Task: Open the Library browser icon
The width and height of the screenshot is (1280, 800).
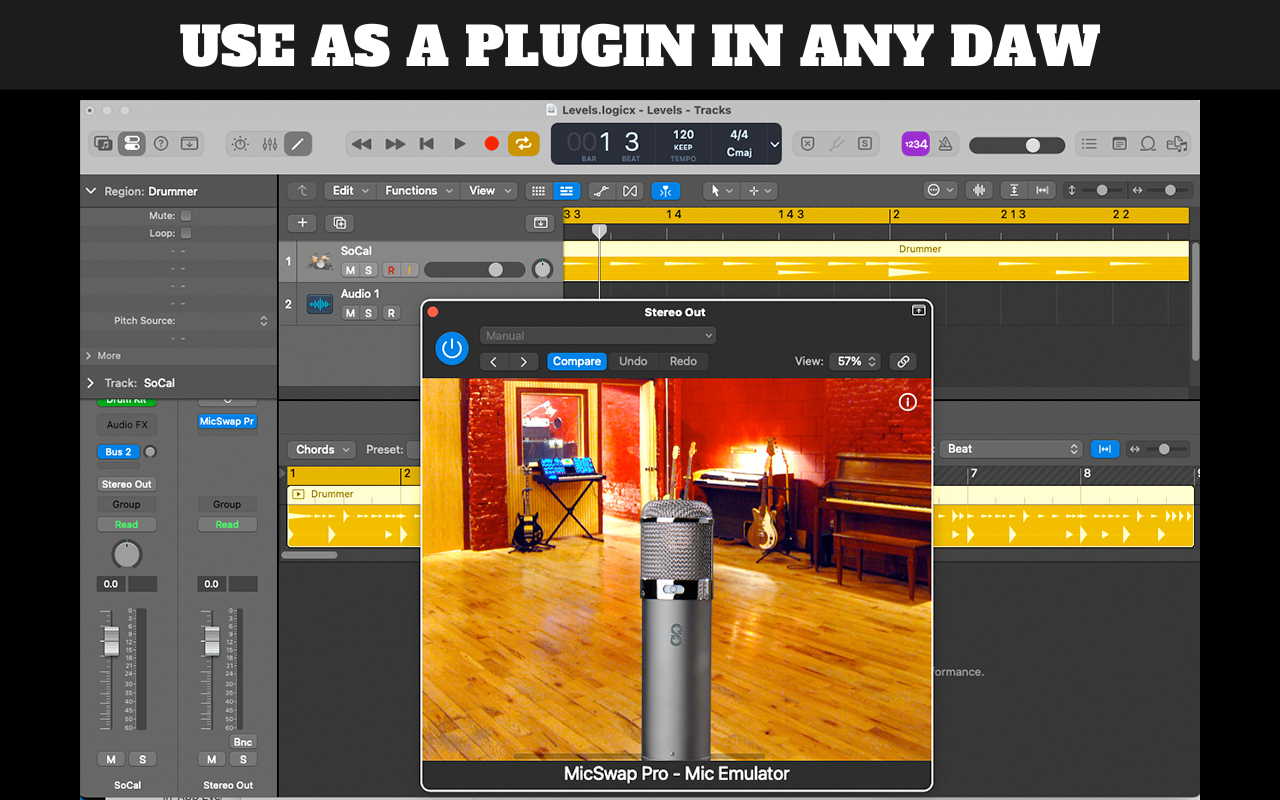Action: [x=103, y=143]
